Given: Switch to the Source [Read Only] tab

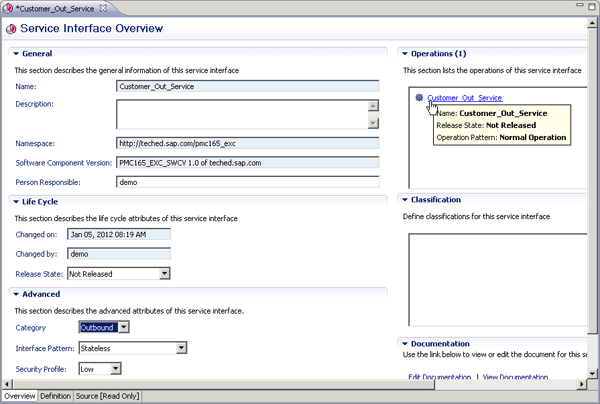Looking at the screenshot, I should [107, 396].
